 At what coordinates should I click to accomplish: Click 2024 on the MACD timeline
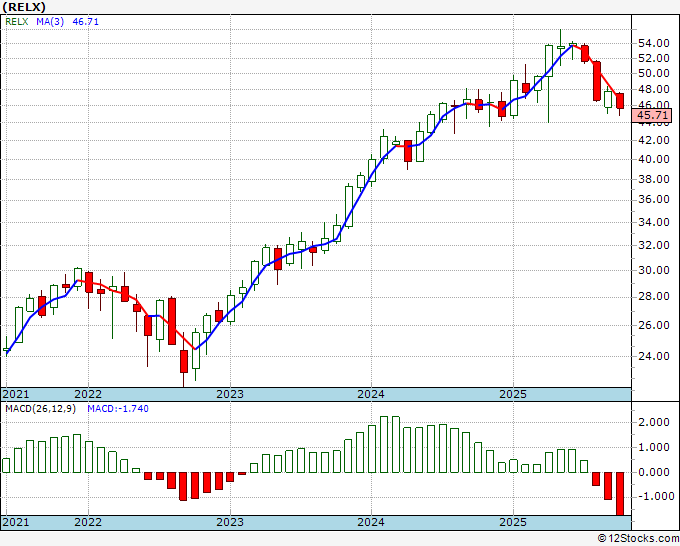click(x=371, y=522)
